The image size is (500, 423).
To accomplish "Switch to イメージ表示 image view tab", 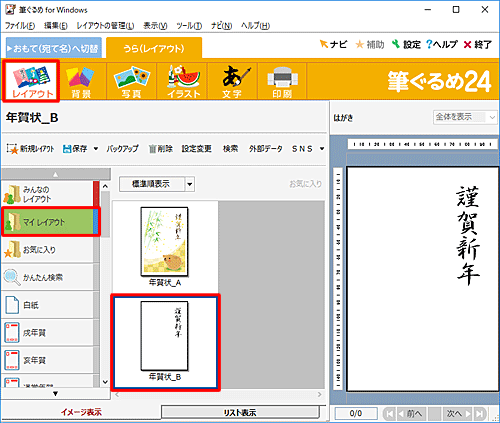I will point(81,412).
